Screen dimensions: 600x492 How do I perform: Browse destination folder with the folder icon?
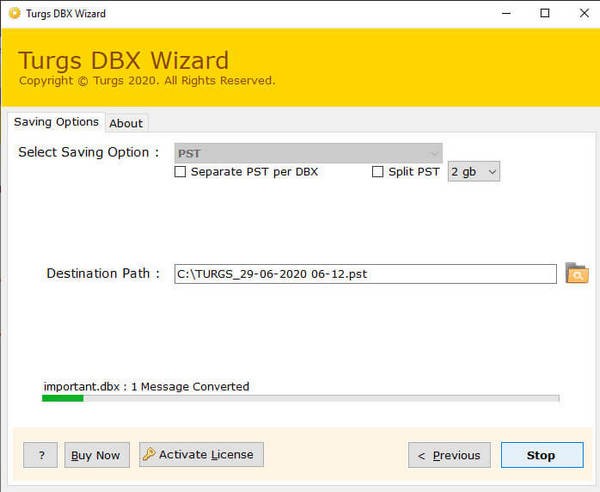click(x=577, y=273)
